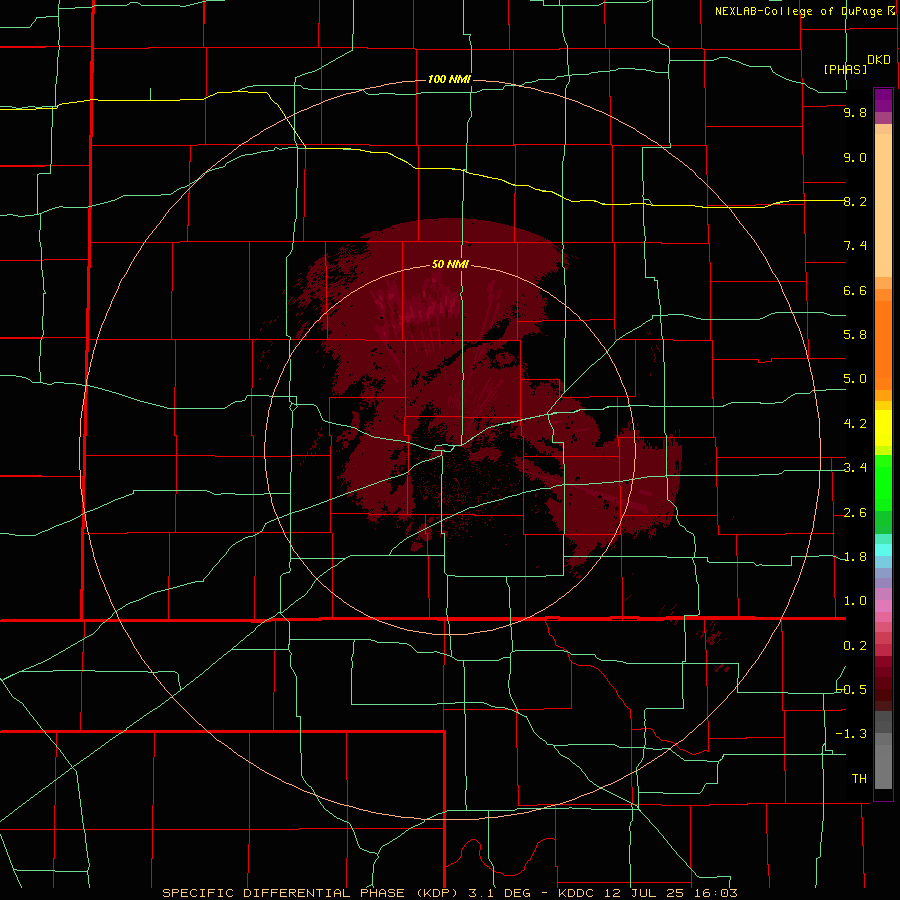
Task: Click the 1.0 scale value
Action: tap(855, 601)
